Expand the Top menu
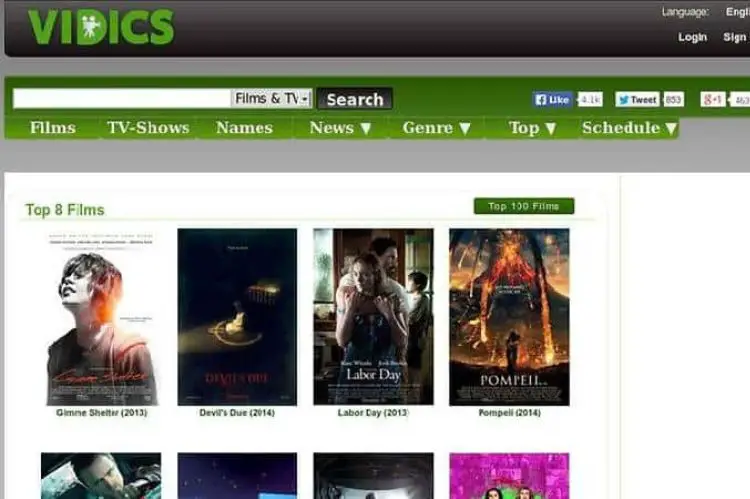Image resolution: width=750 pixels, height=499 pixels. 532,128
